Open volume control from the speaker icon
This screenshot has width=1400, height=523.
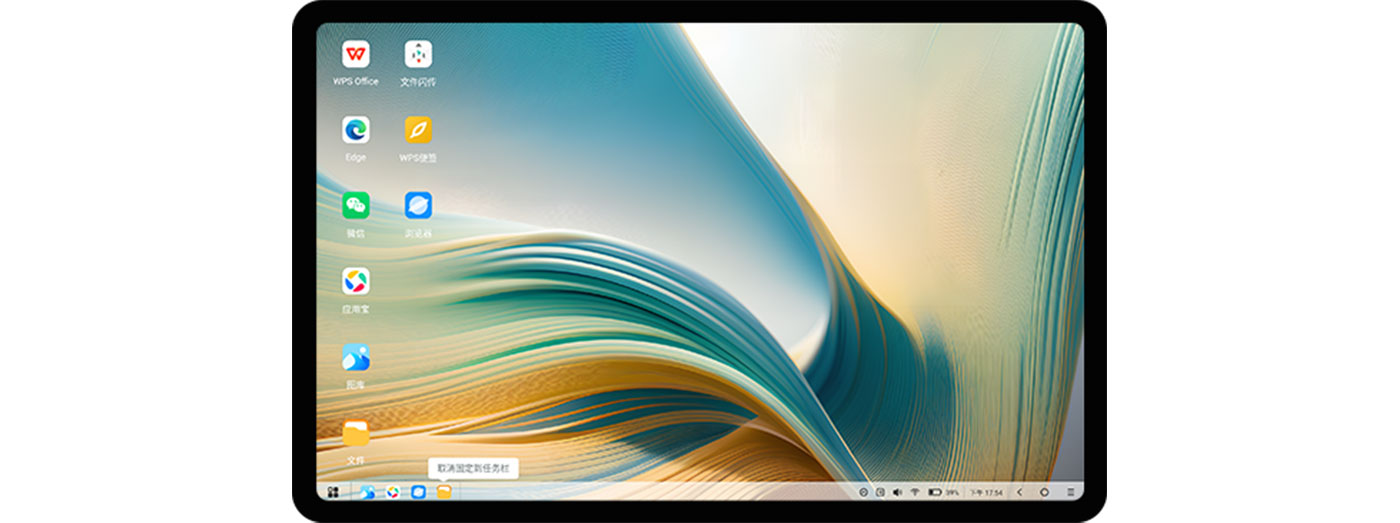[896, 492]
